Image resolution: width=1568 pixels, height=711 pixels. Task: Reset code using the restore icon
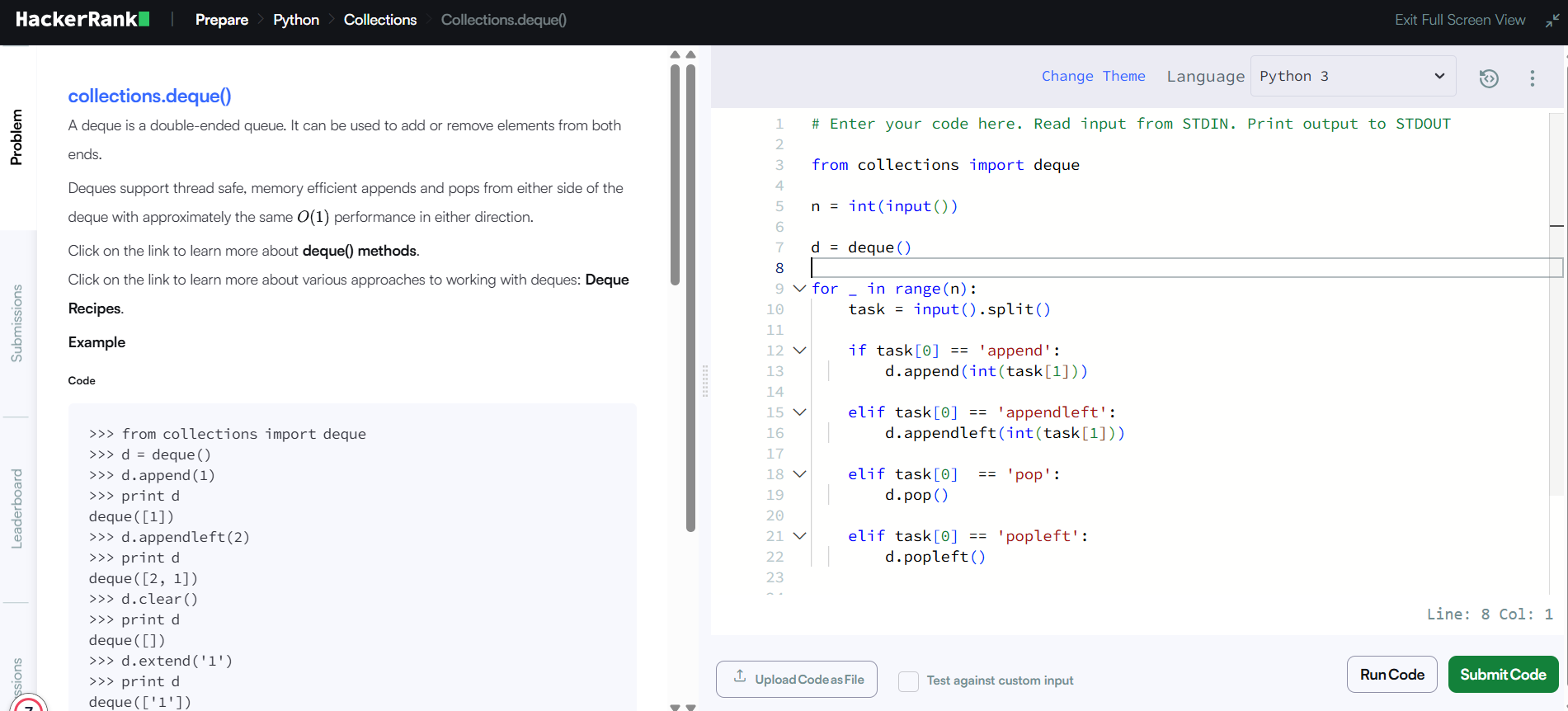[x=1489, y=78]
